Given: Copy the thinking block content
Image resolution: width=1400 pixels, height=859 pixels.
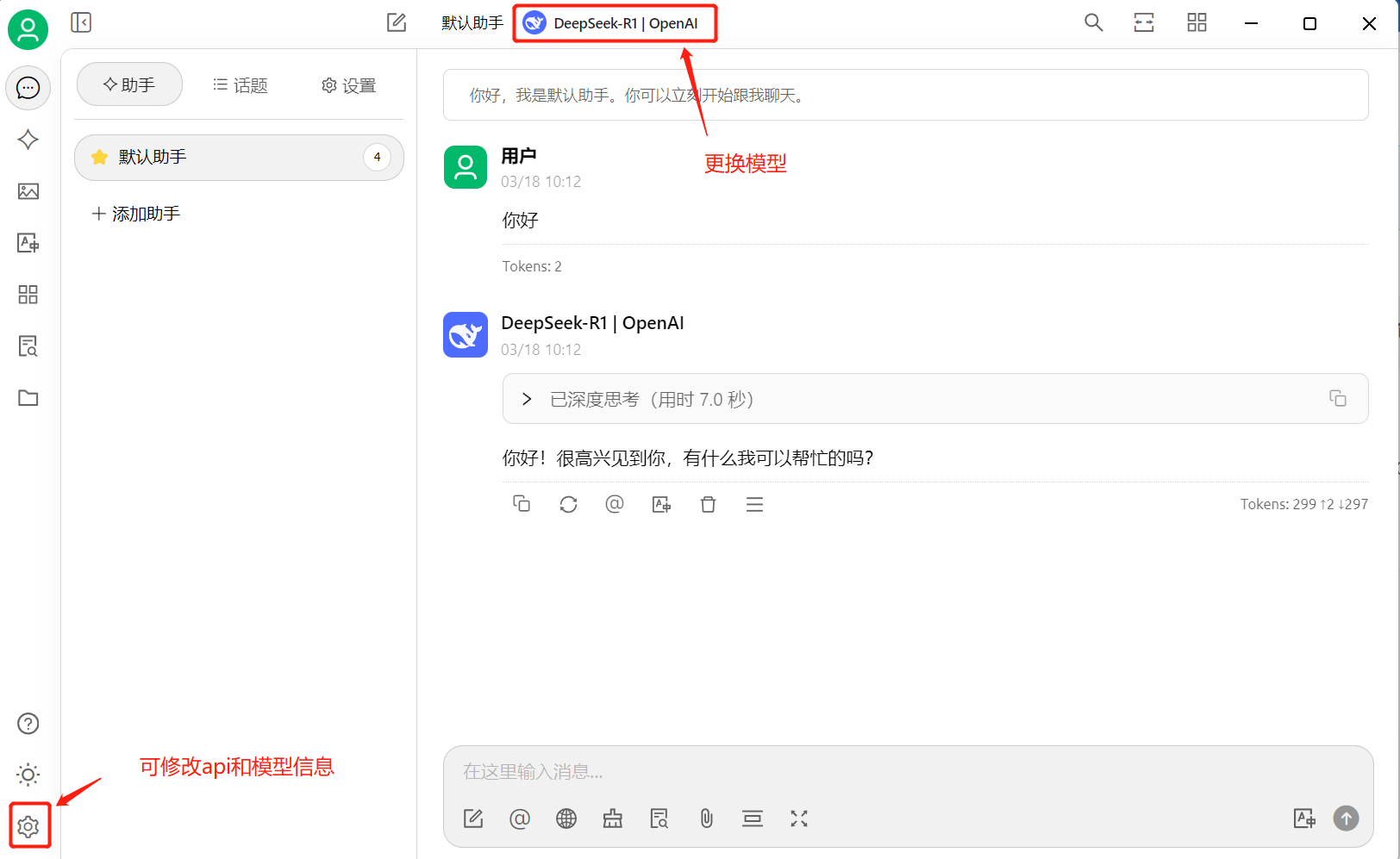Looking at the screenshot, I should (1338, 398).
